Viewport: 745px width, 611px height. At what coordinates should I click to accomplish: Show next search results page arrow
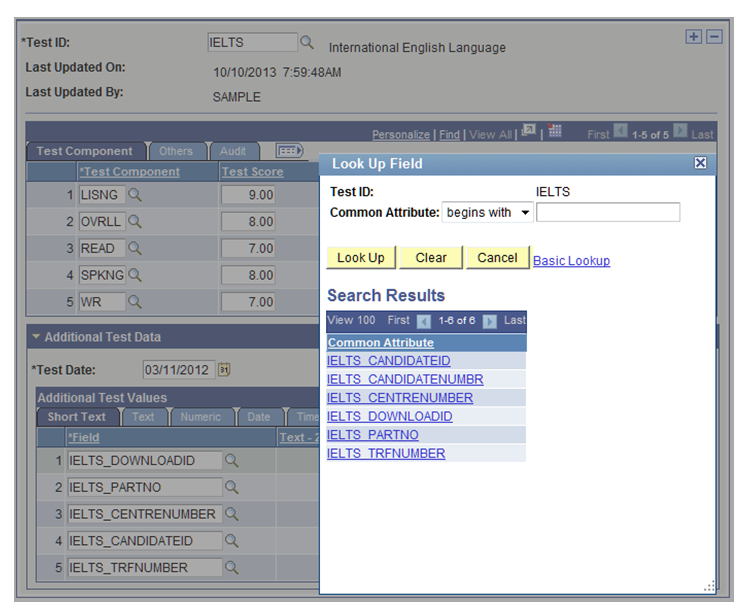489,322
